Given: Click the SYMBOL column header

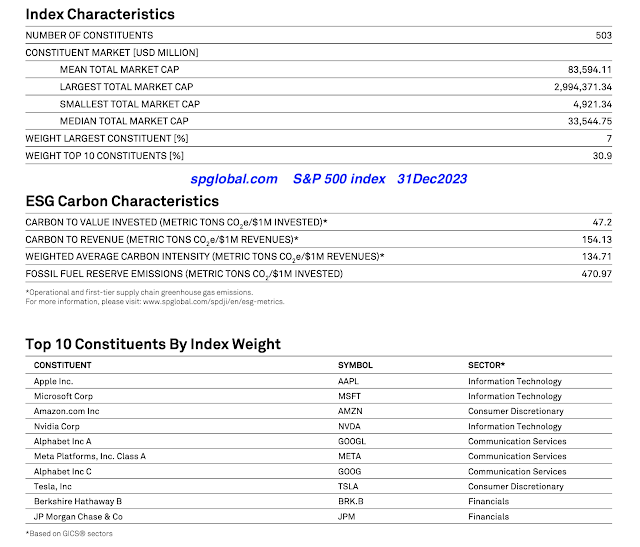Looking at the screenshot, I should (354, 365).
